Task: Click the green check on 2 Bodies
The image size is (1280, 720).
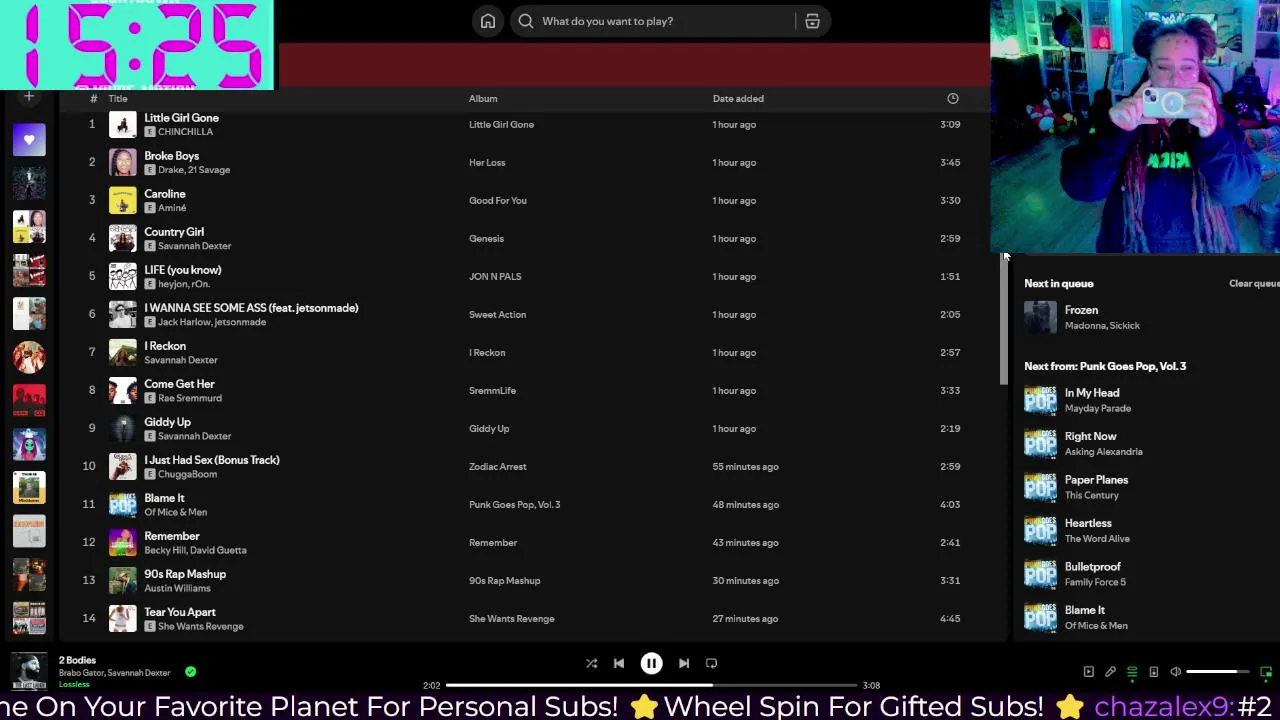Action: pos(190,672)
